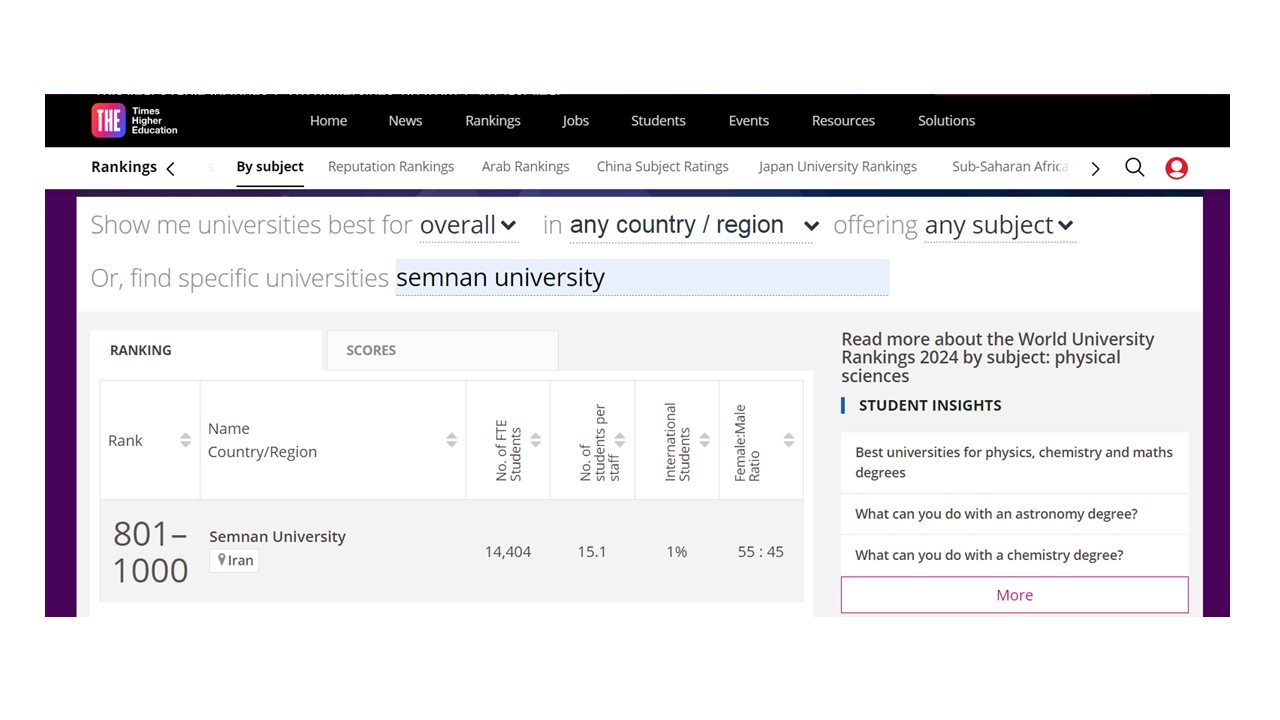Open the Students menu item
Image resolution: width=1280 pixels, height=720 pixels.
(658, 121)
